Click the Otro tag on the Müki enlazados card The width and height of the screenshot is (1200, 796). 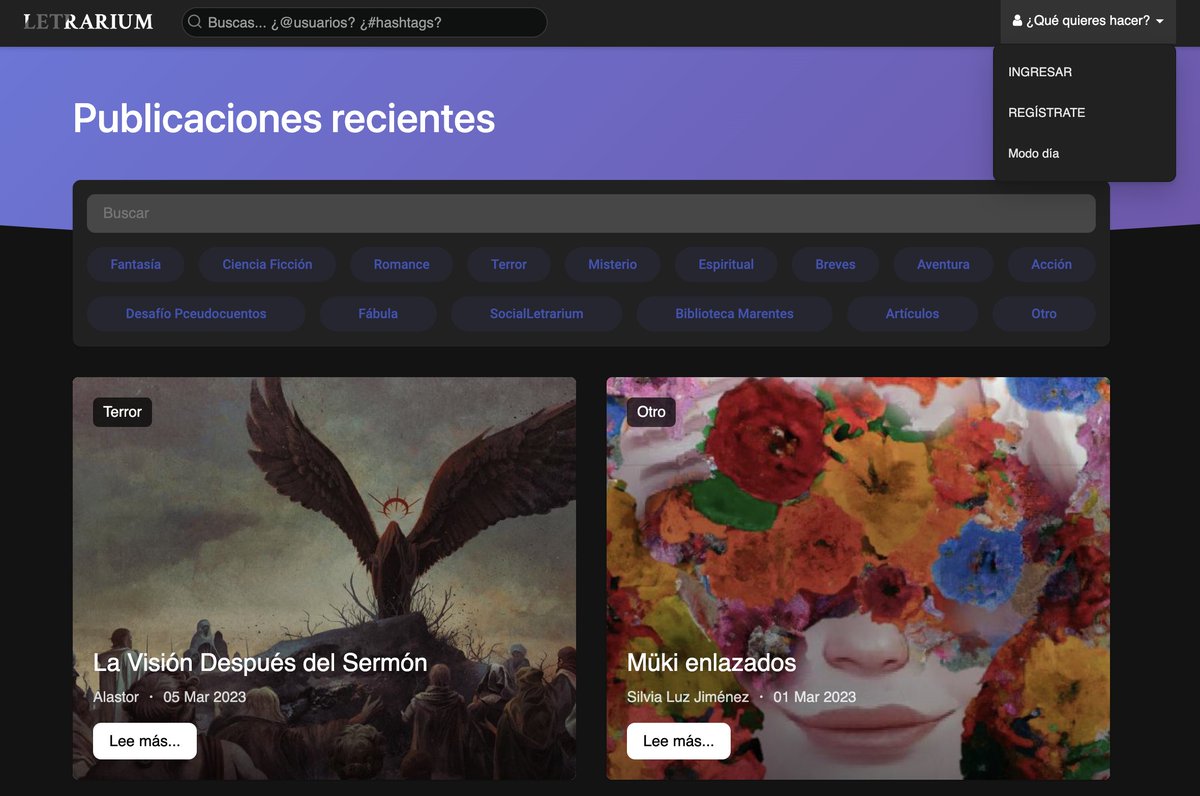click(650, 411)
